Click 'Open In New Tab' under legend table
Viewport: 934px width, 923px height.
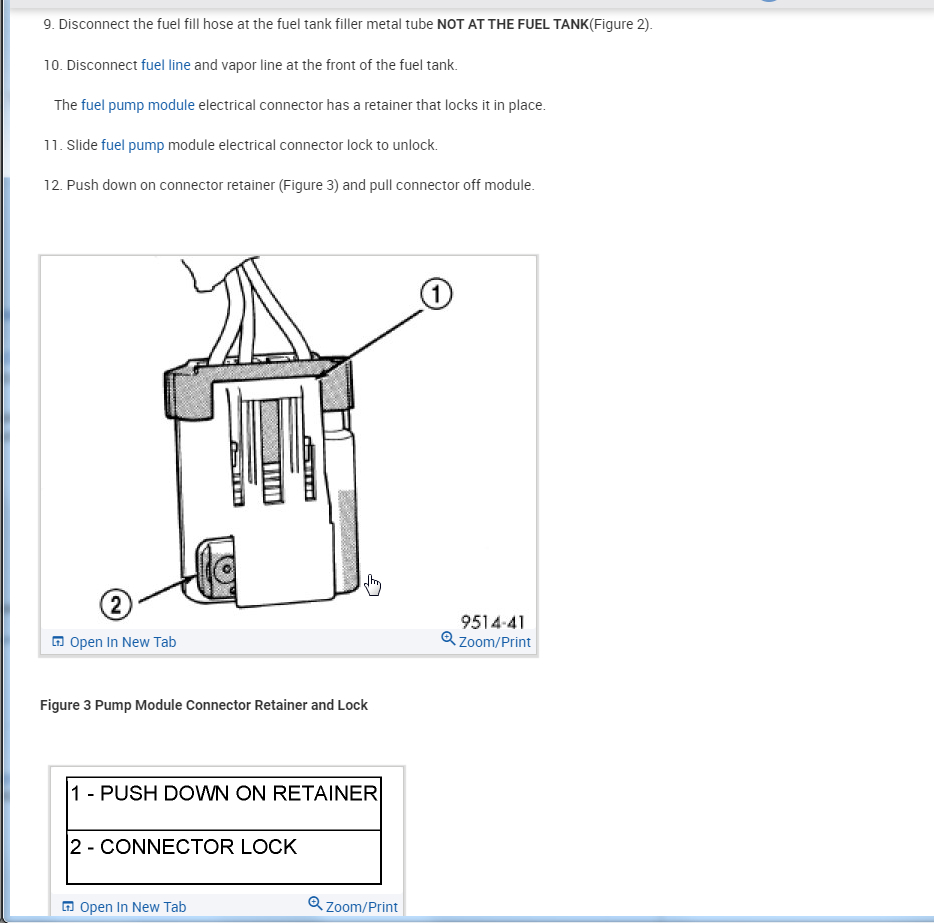(133, 907)
